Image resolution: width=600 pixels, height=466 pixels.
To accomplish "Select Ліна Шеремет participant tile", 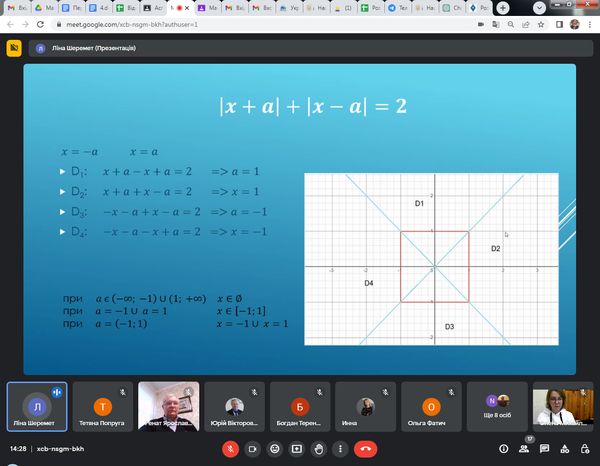I will (x=37, y=407).
